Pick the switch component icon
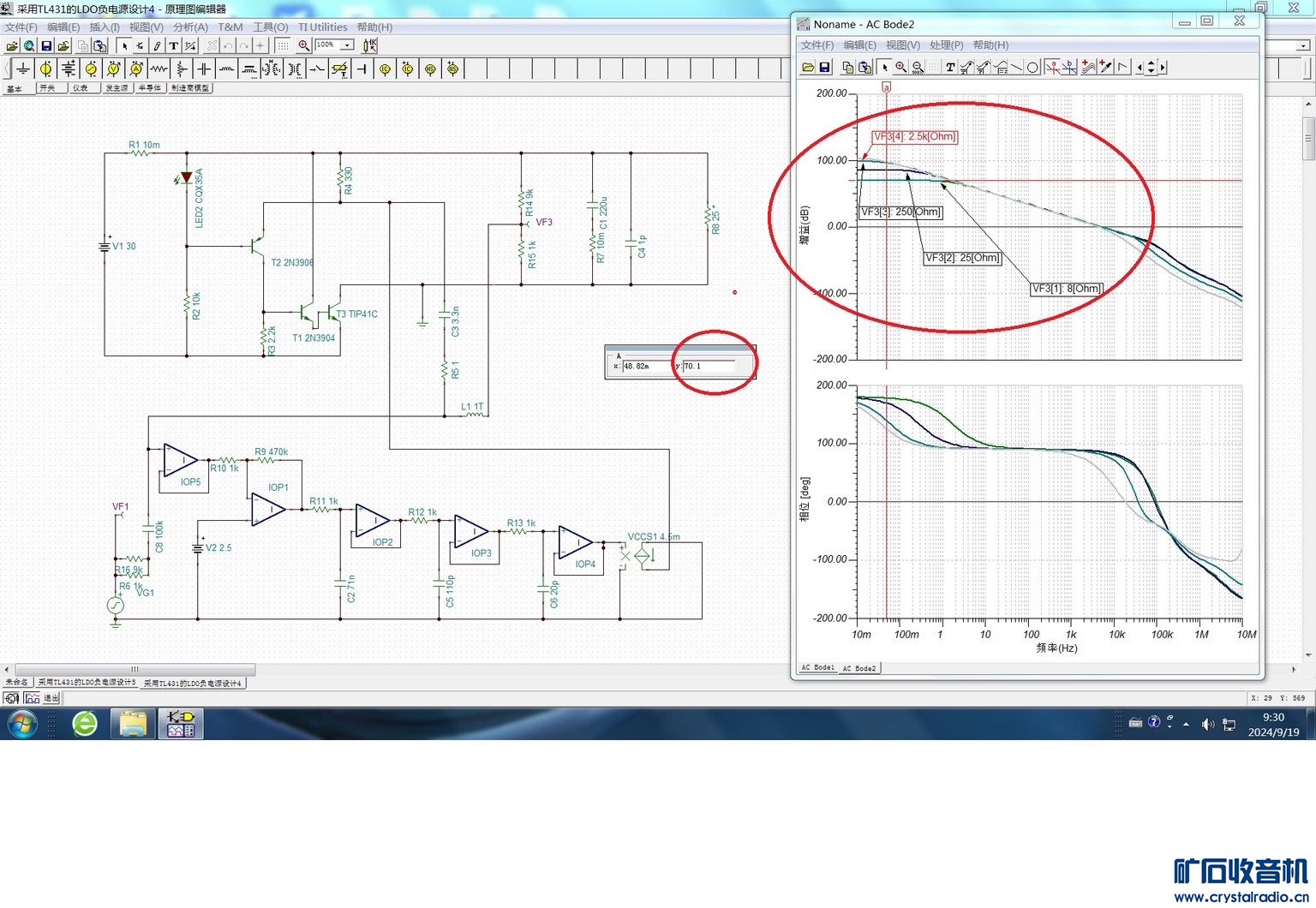 (317, 69)
